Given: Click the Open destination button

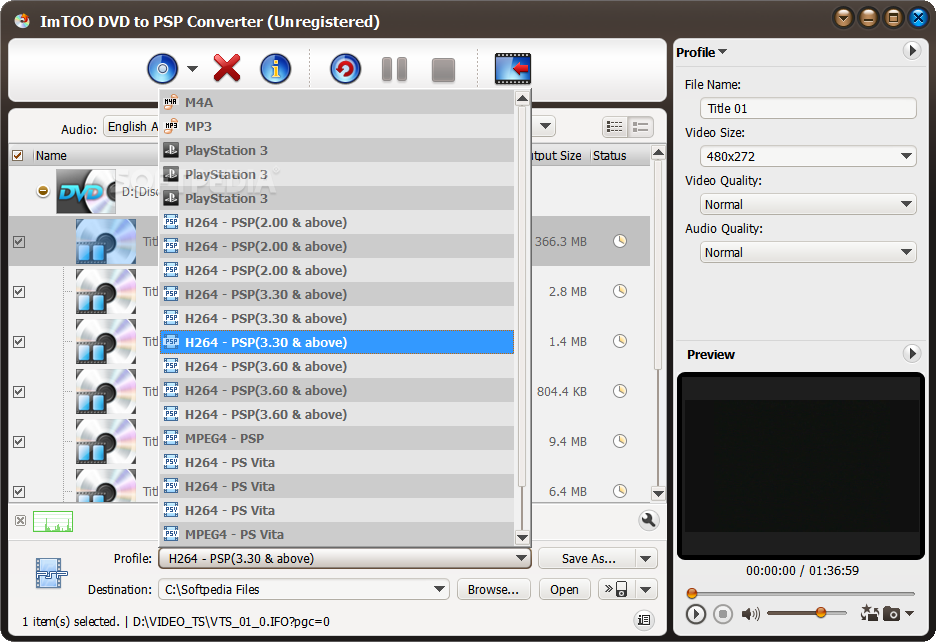Looking at the screenshot, I should coord(564,589).
